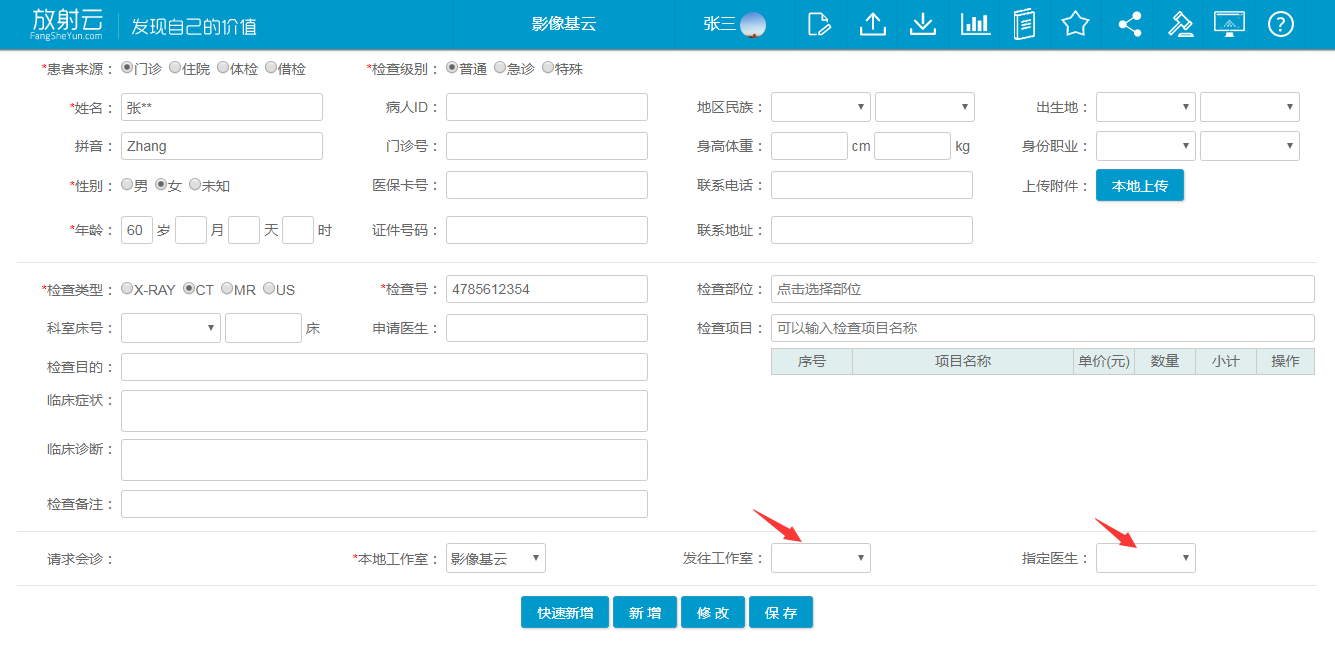Click the 本地上传 upload button
The width and height of the screenshot is (1335, 656).
coord(1139,186)
